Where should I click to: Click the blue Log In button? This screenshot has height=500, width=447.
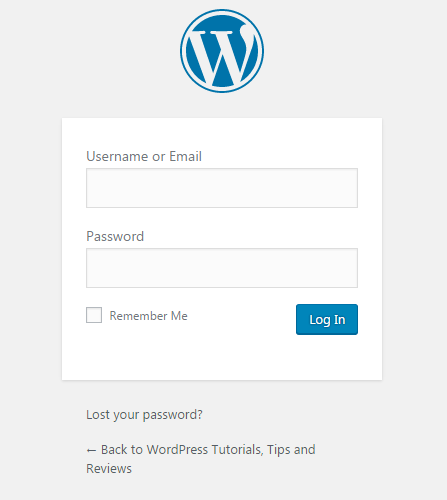click(327, 319)
